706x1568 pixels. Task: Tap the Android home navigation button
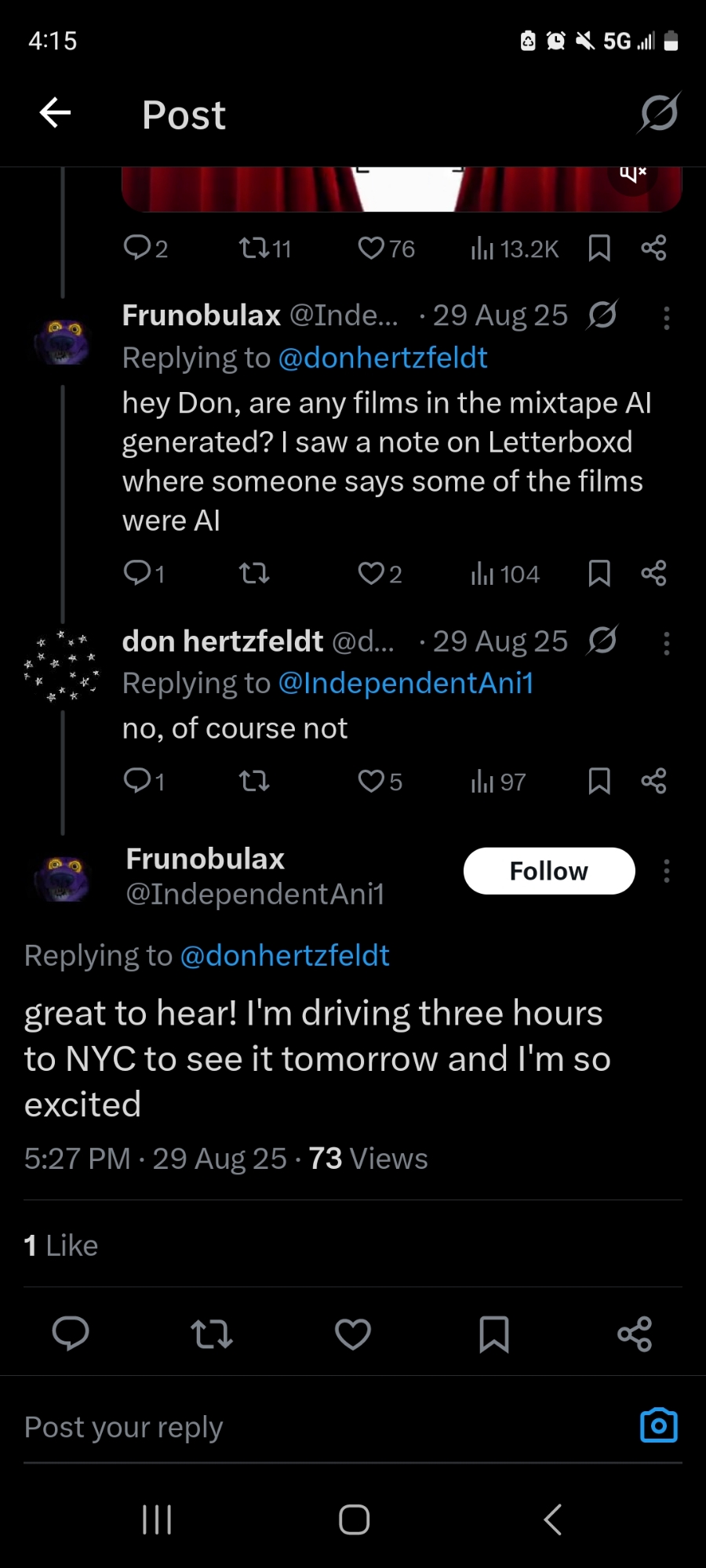coord(354,1519)
